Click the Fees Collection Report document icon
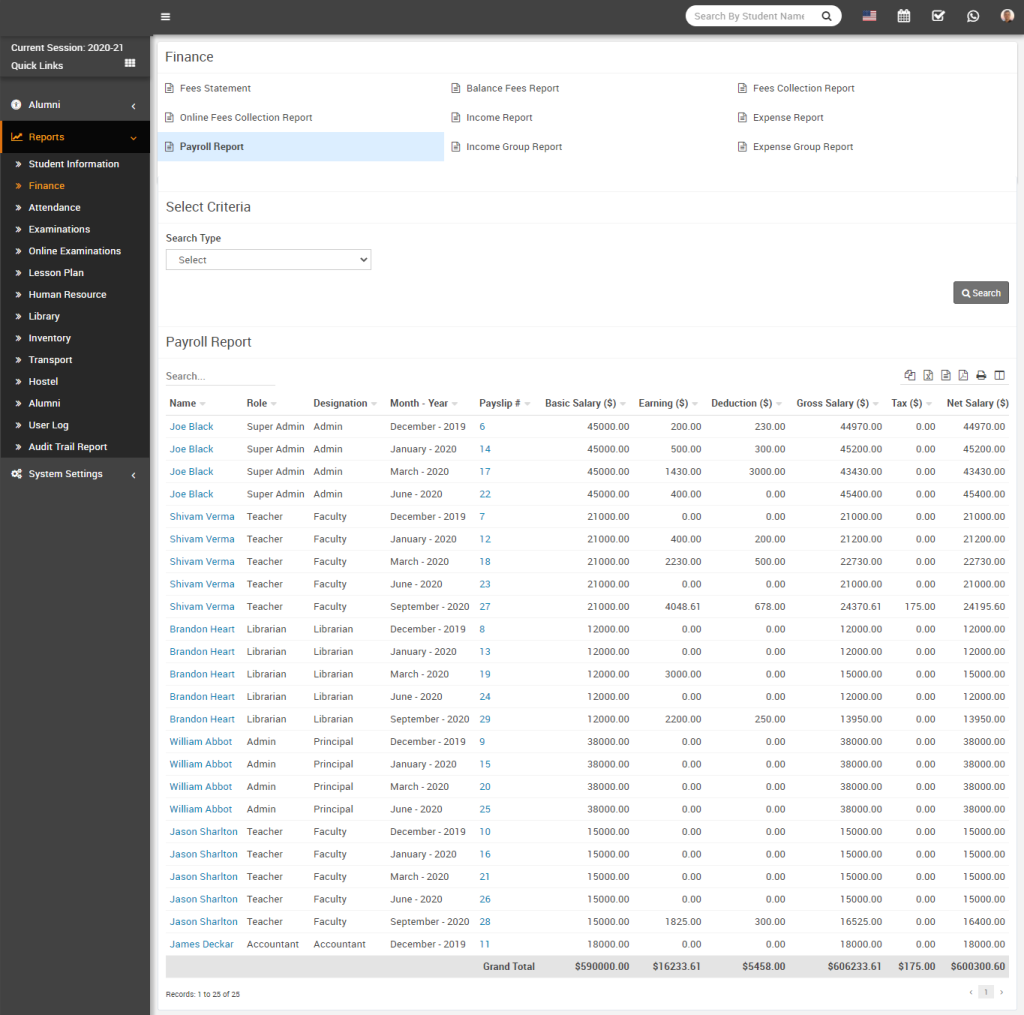The height and width of the screenshot is (1015, 1024). (743, 88)
